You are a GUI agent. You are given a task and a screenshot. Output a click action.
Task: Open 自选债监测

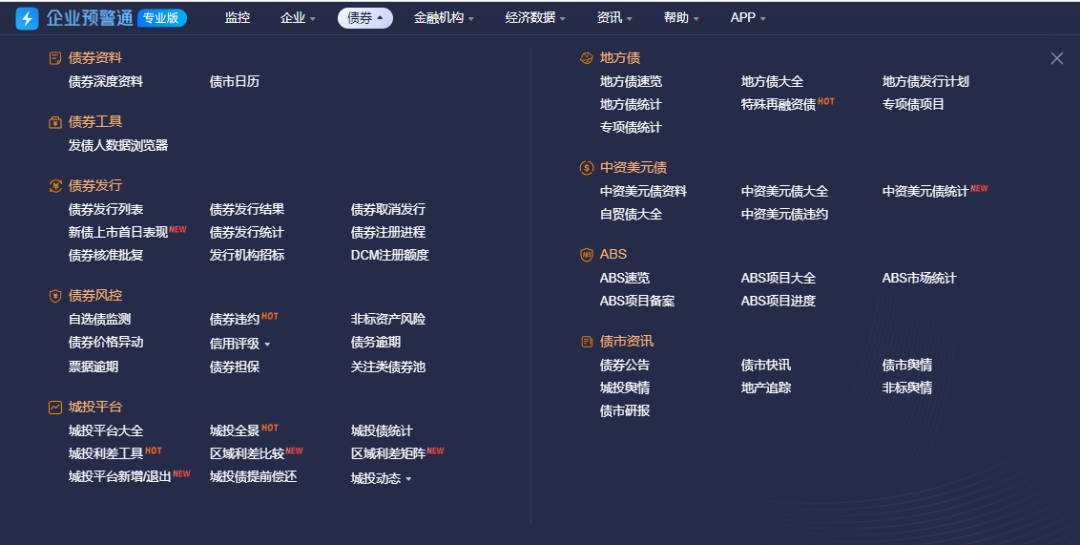tap(100, 319)
